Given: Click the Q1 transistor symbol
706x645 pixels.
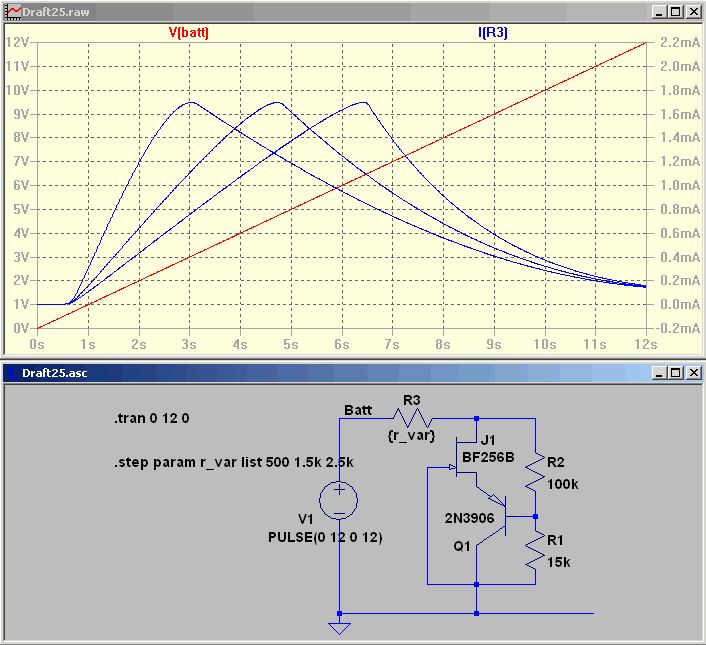Looking at the screenshot, I should point(492,517).
